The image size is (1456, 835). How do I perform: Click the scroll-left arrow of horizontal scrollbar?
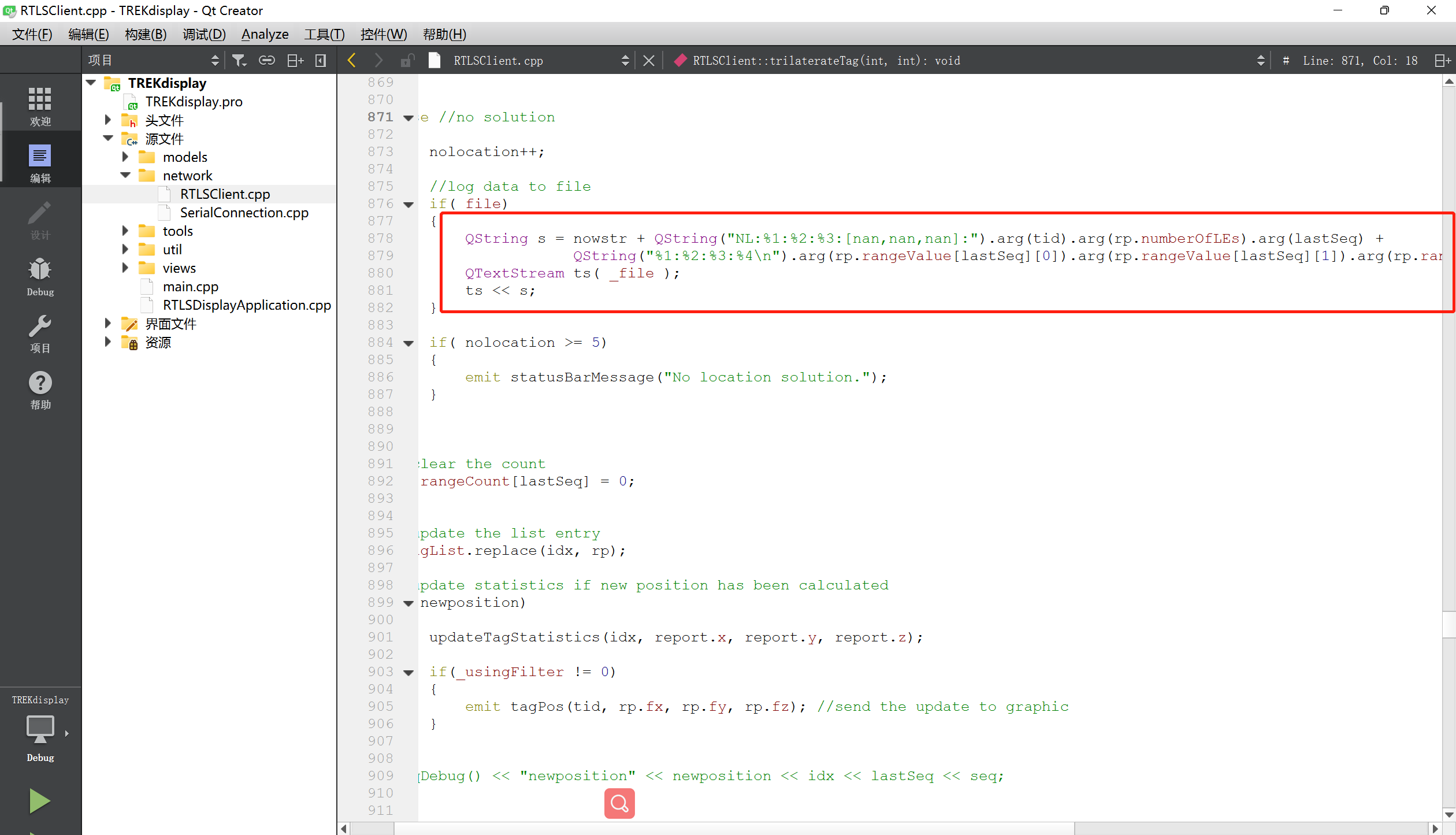pyautogui.click(x=344, y=829)
